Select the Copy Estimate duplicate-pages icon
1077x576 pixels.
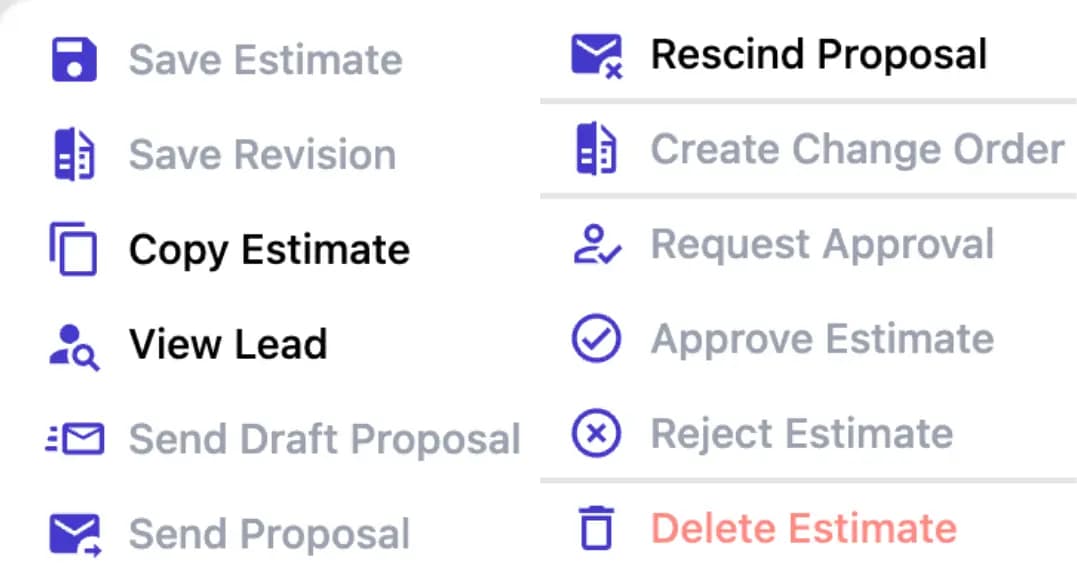(x=73, y=248)
